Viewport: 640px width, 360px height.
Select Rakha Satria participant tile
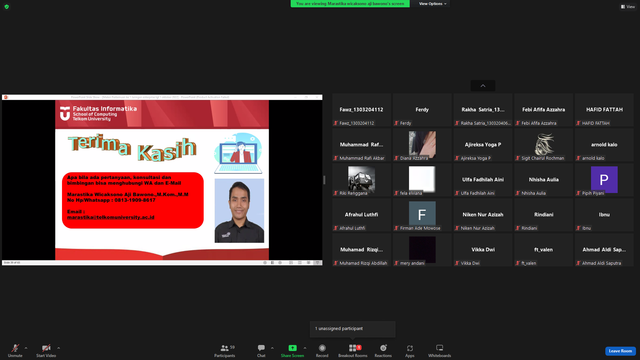(483, 110)
